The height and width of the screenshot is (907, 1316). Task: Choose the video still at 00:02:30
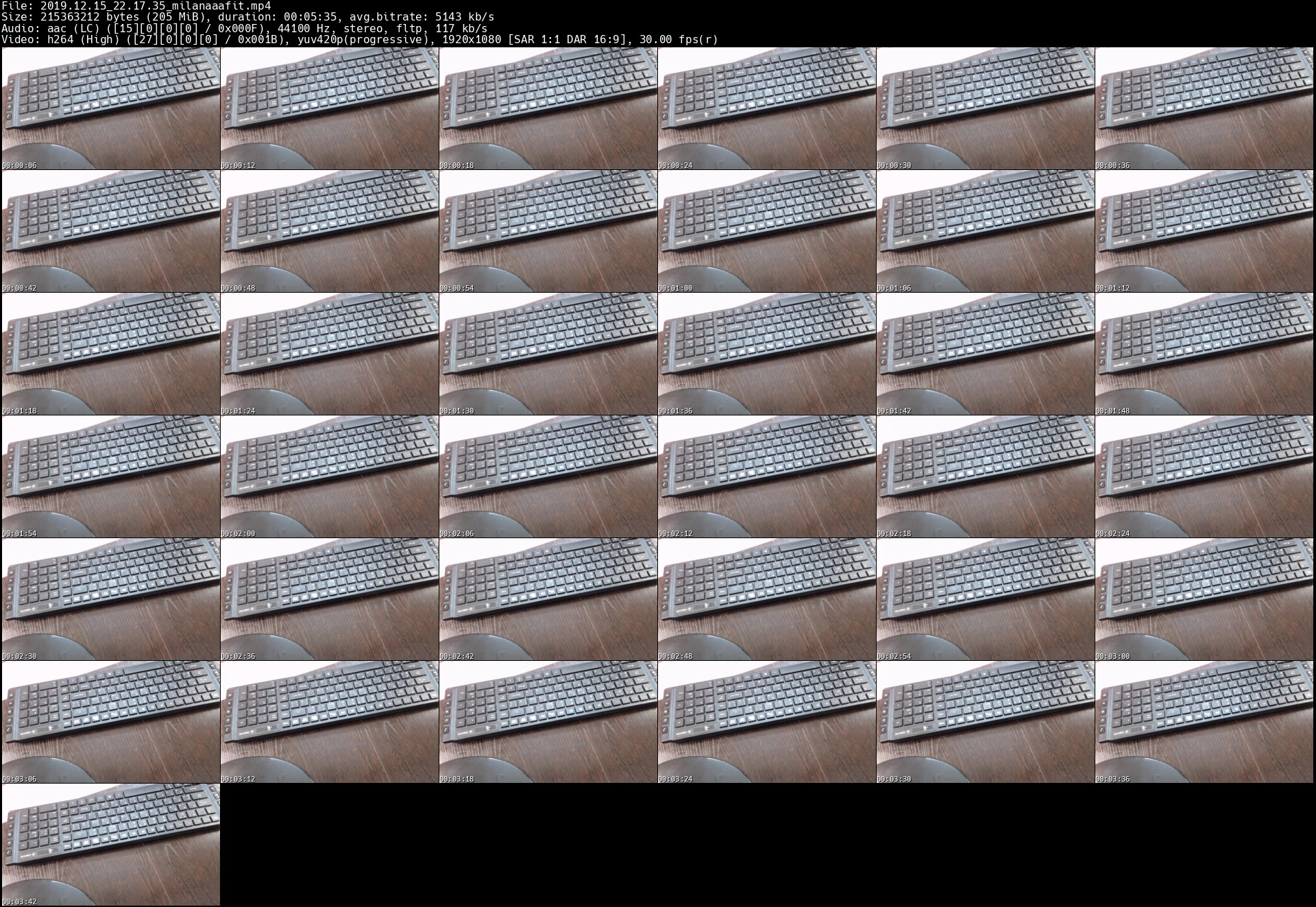111,599
